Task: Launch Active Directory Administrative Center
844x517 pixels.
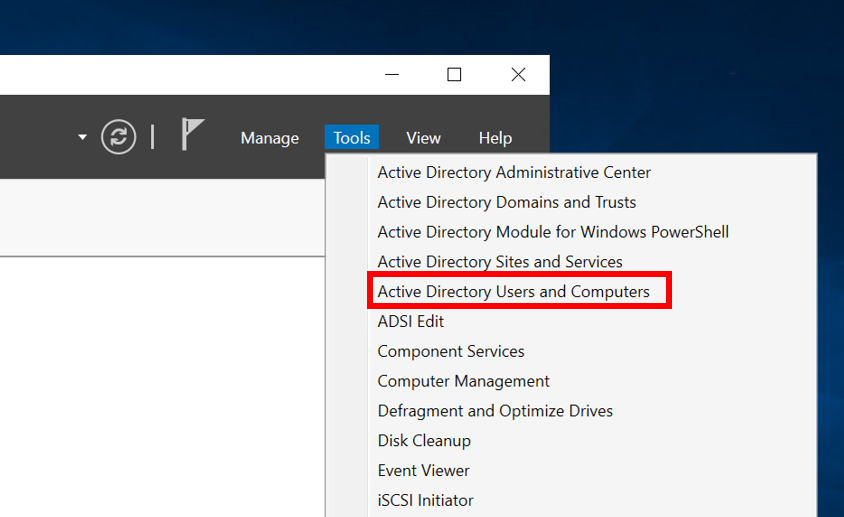Action: [x=514, y=172]
